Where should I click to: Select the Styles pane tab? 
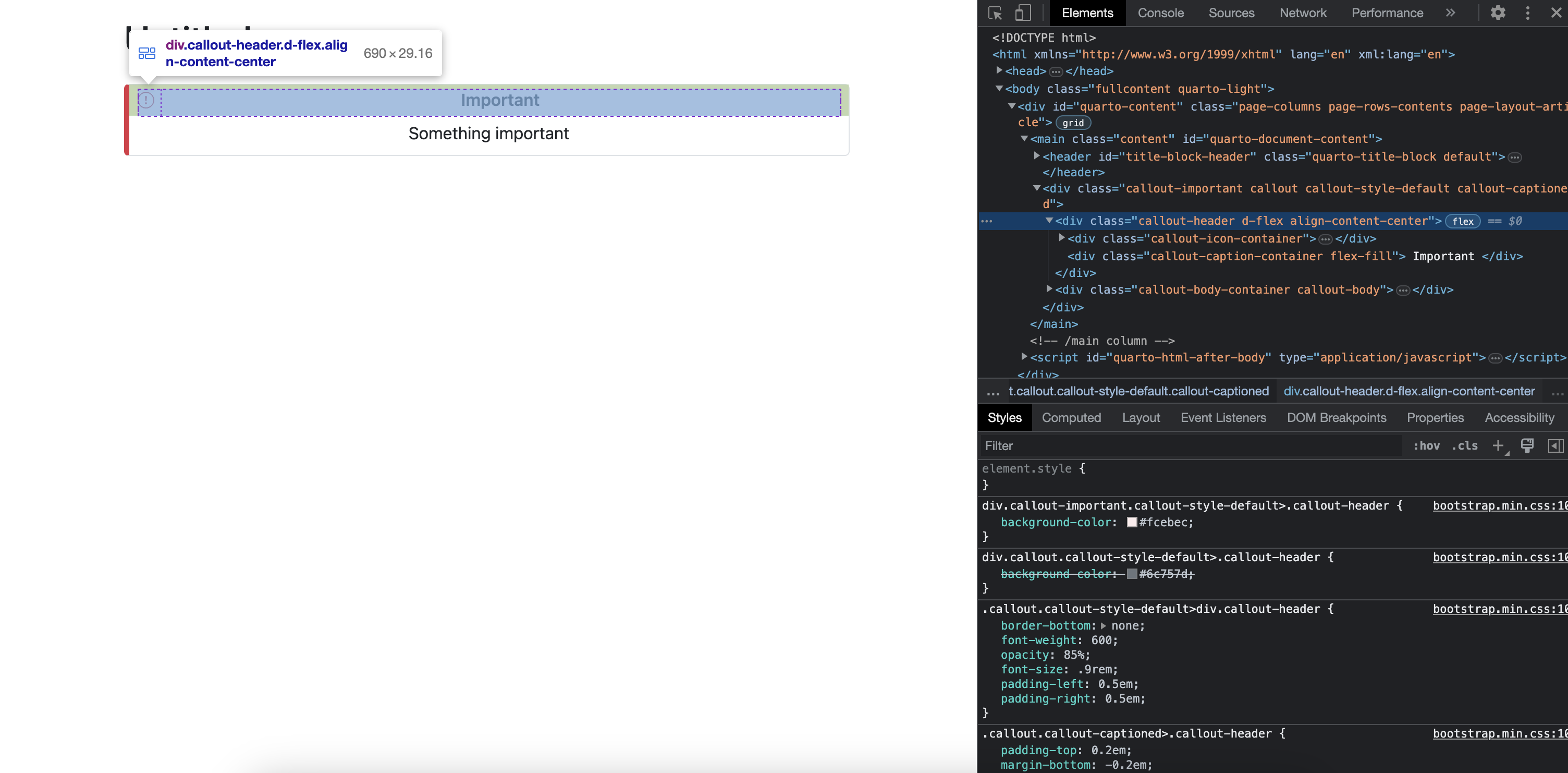[x=1005, y=417]
